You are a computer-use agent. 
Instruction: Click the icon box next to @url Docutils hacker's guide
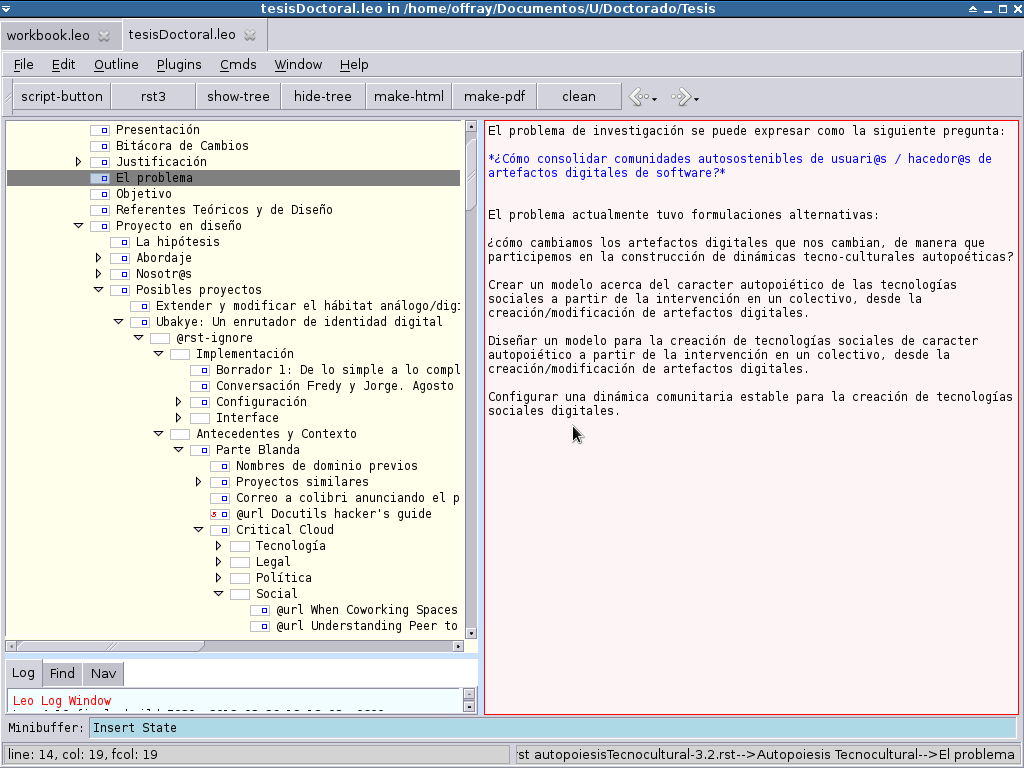pyautogui.click(x=219, y=514)
